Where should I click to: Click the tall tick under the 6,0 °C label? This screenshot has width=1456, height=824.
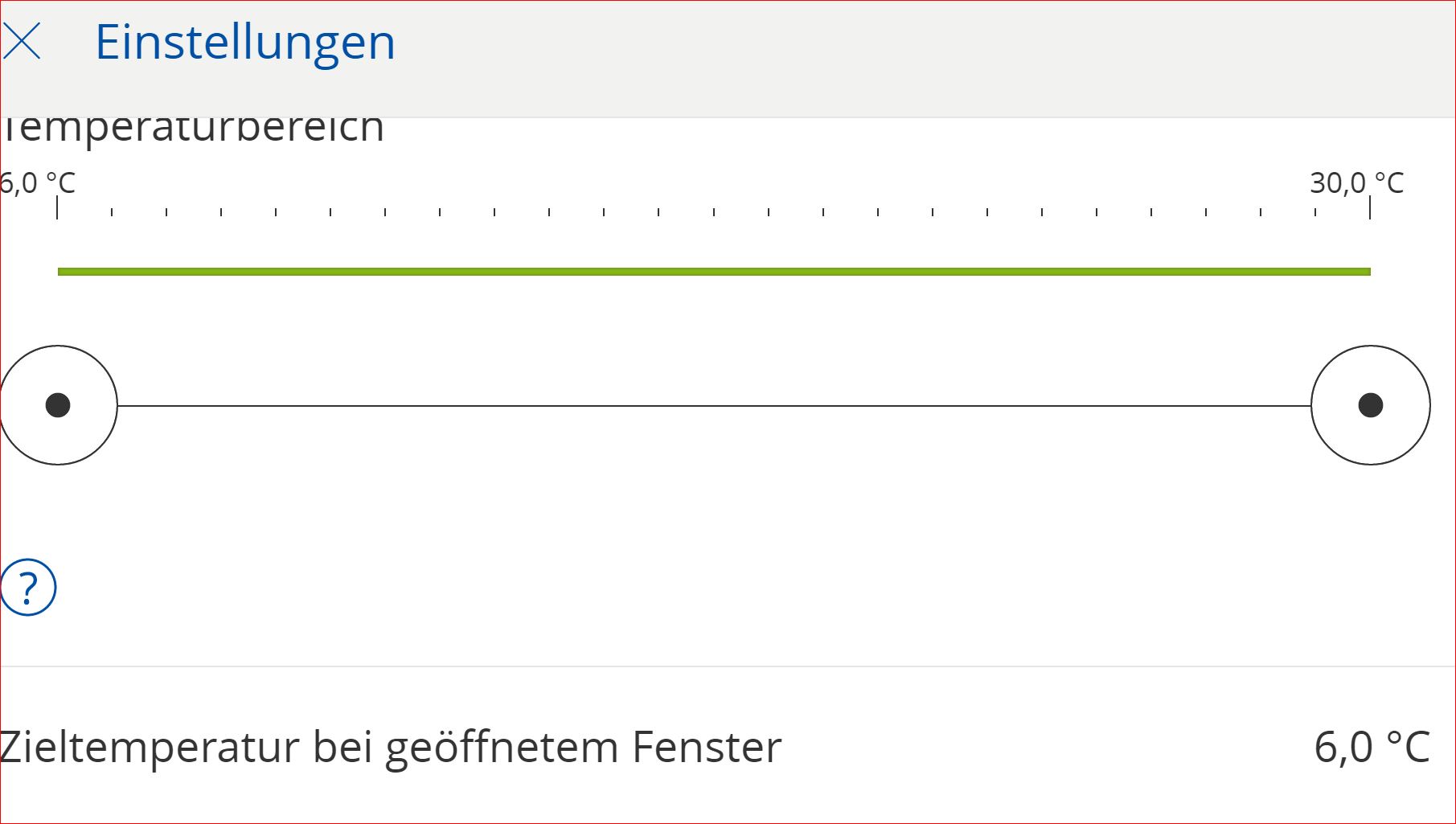[57, 208]
